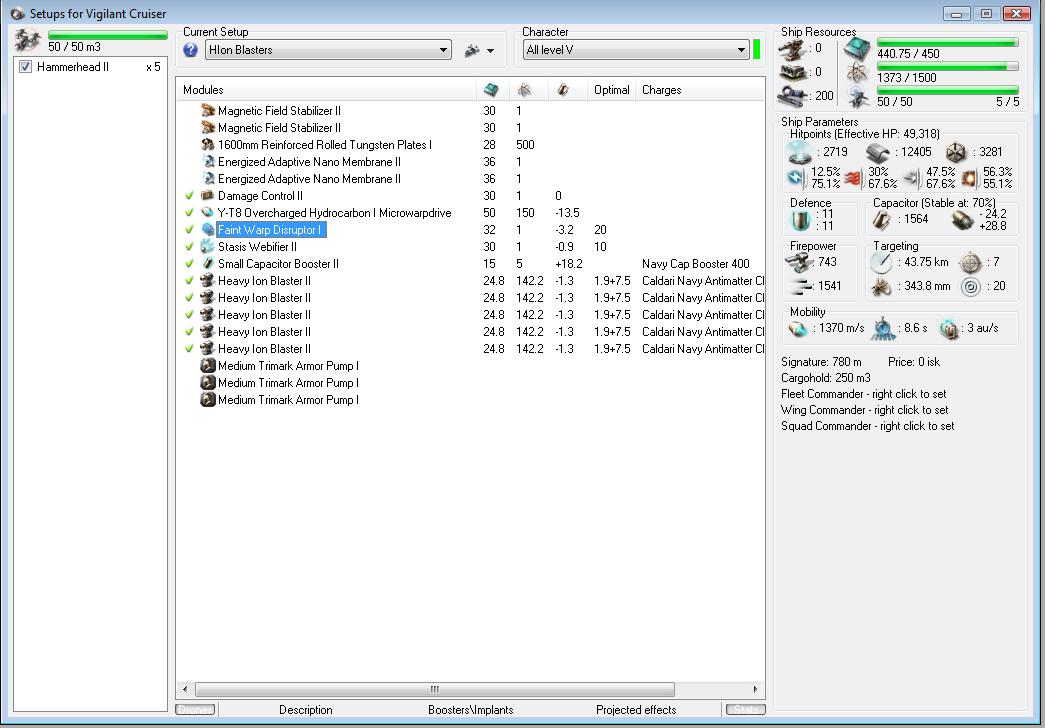This screenshot has height=728, width=1045.
Task: Click the CPU usage progress bar
Action: click(947, 43)
